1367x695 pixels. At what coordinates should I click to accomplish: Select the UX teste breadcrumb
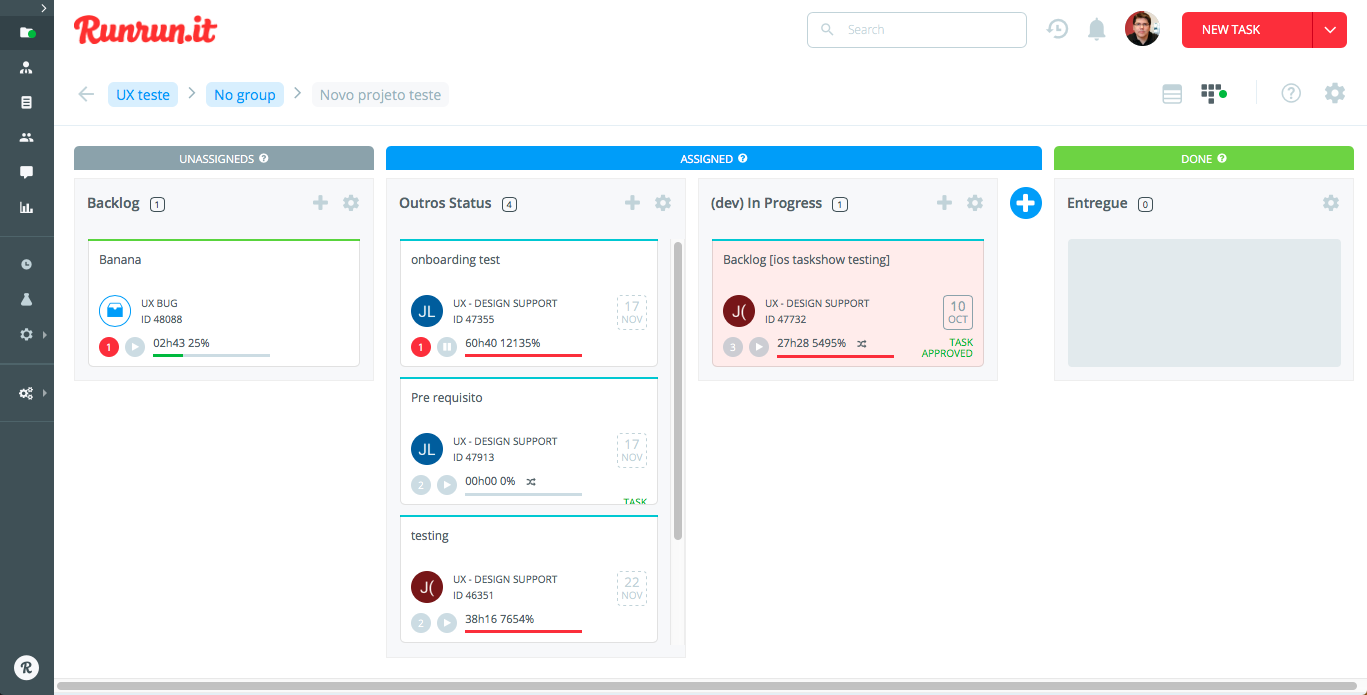click(x=143, y=95)
